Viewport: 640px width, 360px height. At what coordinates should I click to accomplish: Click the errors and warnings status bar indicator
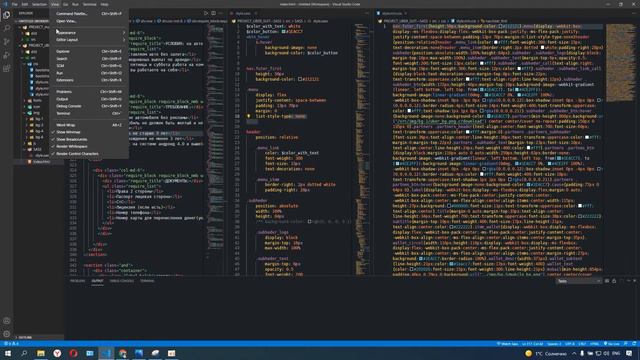11,344
